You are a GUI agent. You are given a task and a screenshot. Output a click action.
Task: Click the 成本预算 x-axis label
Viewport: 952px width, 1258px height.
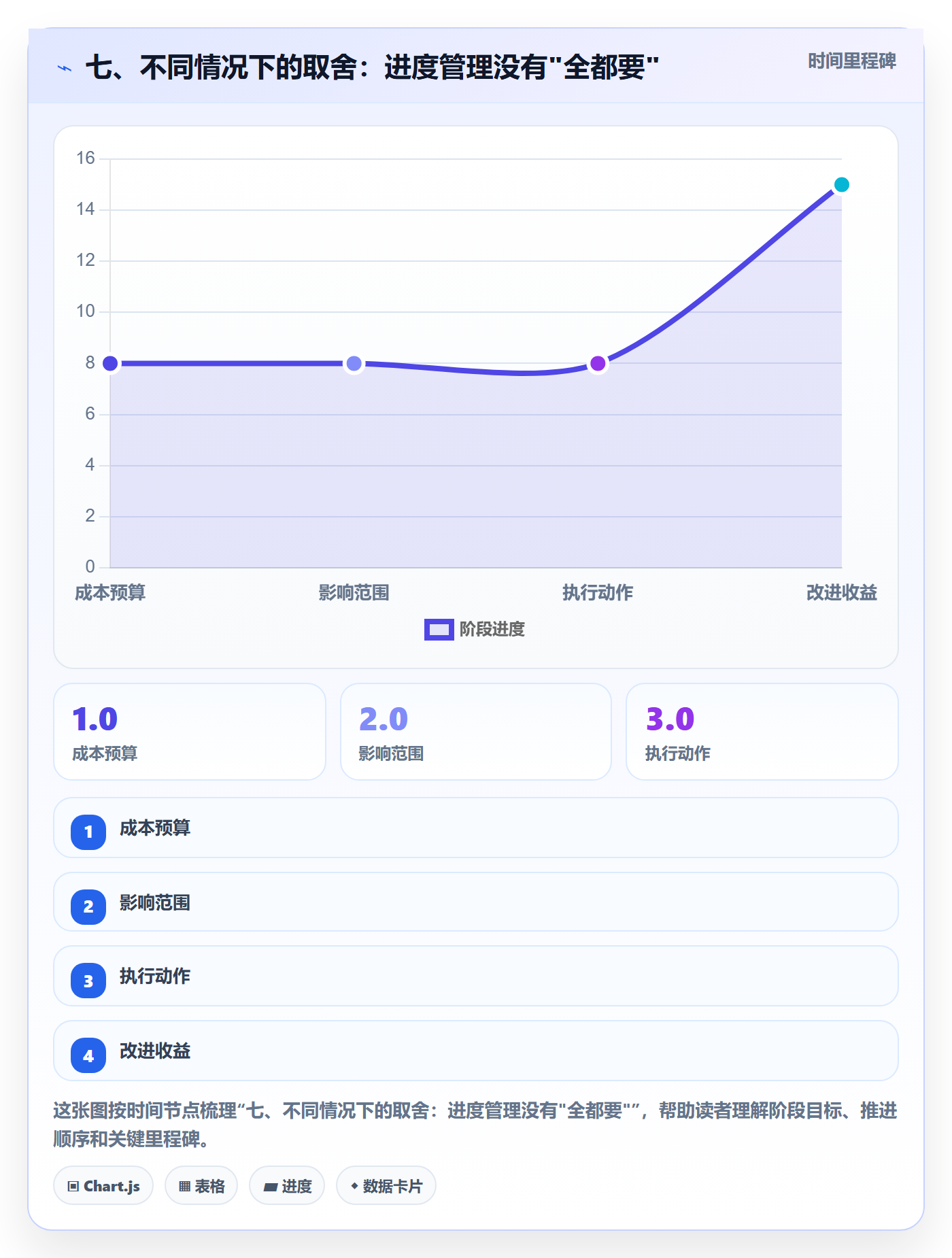110,593
